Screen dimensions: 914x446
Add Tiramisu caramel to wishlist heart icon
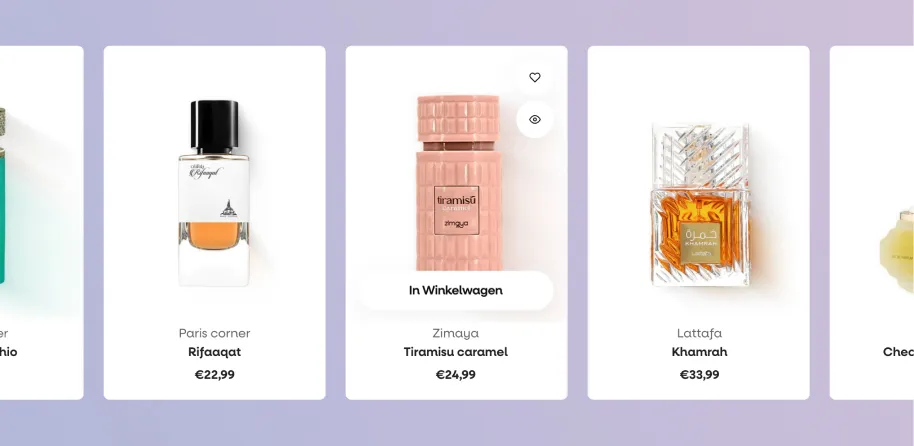[535, 77]
